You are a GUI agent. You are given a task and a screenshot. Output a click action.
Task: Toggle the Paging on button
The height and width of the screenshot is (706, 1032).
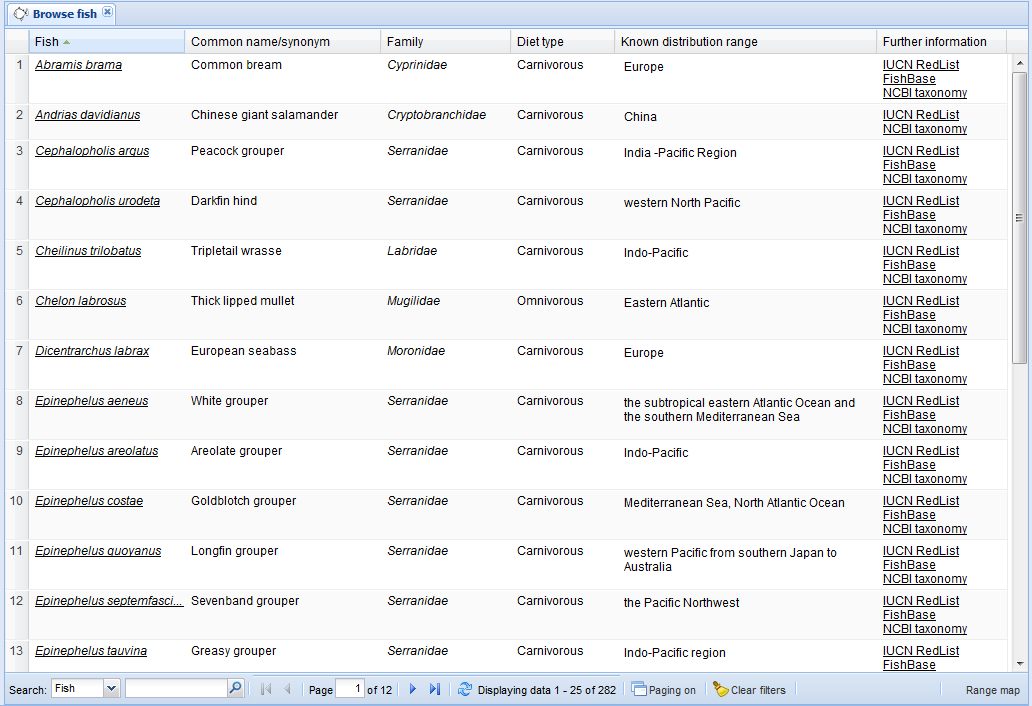coord(664,690)
